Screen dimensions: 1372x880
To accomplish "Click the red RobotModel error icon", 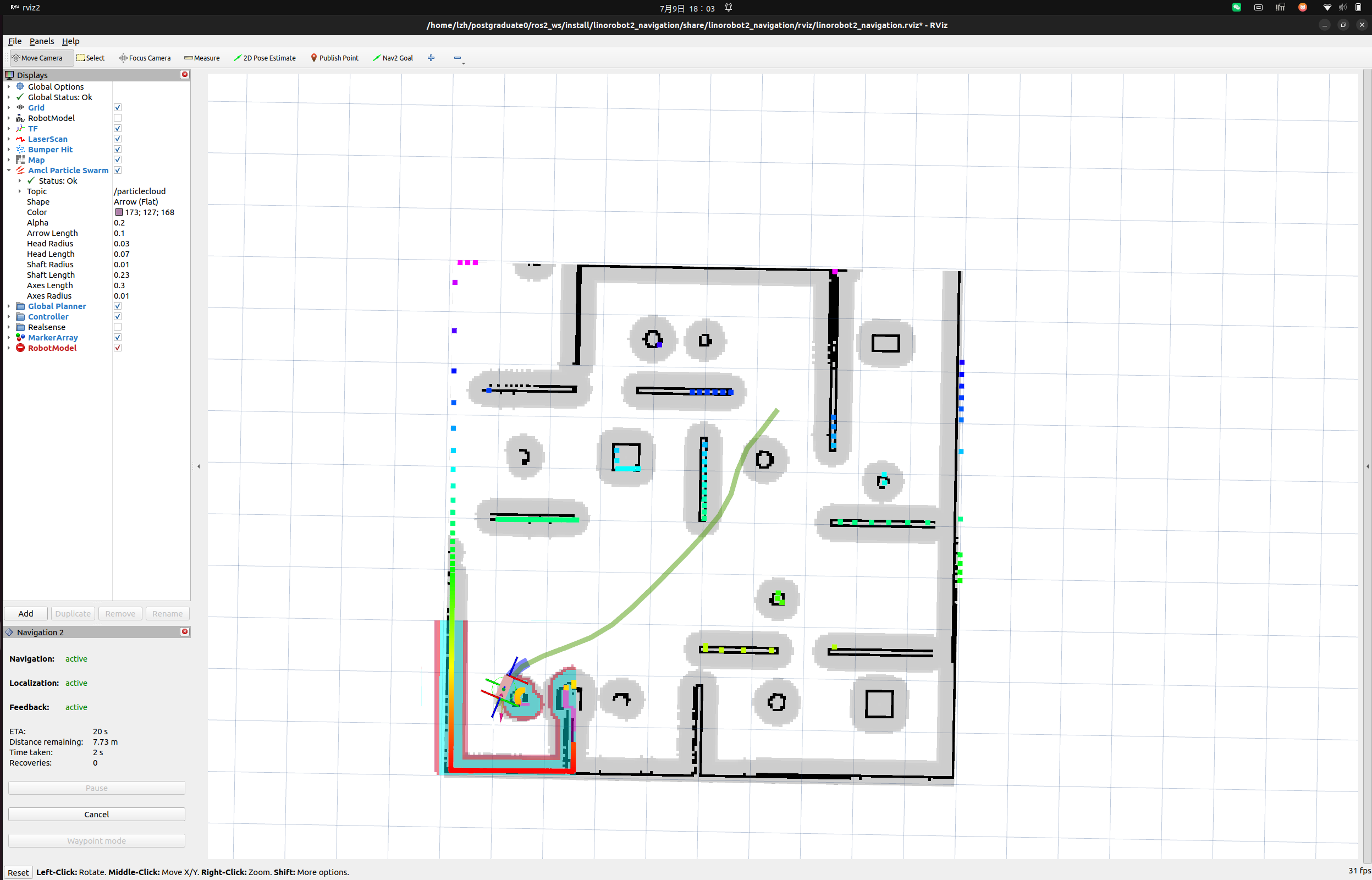I will pyautogui.click(x=20, y=348).
